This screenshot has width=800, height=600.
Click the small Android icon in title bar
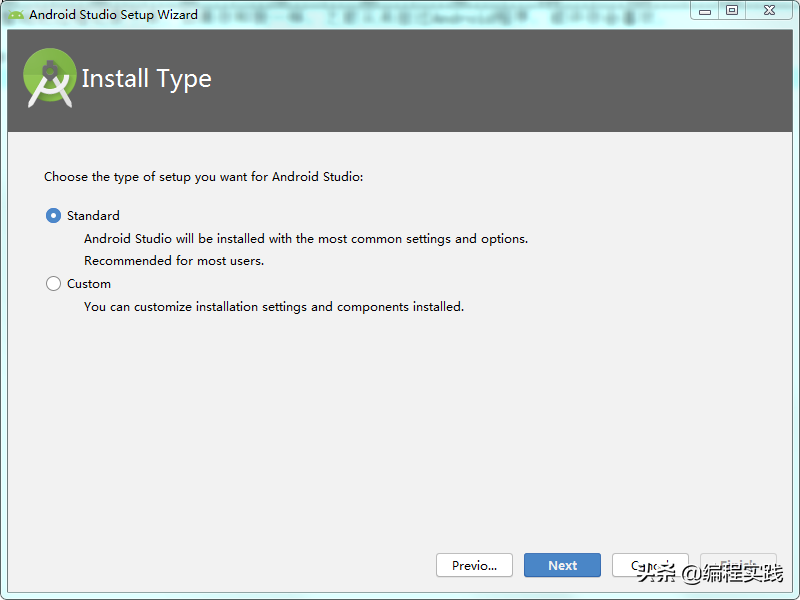pyautogui.click(x=16, y=15)
